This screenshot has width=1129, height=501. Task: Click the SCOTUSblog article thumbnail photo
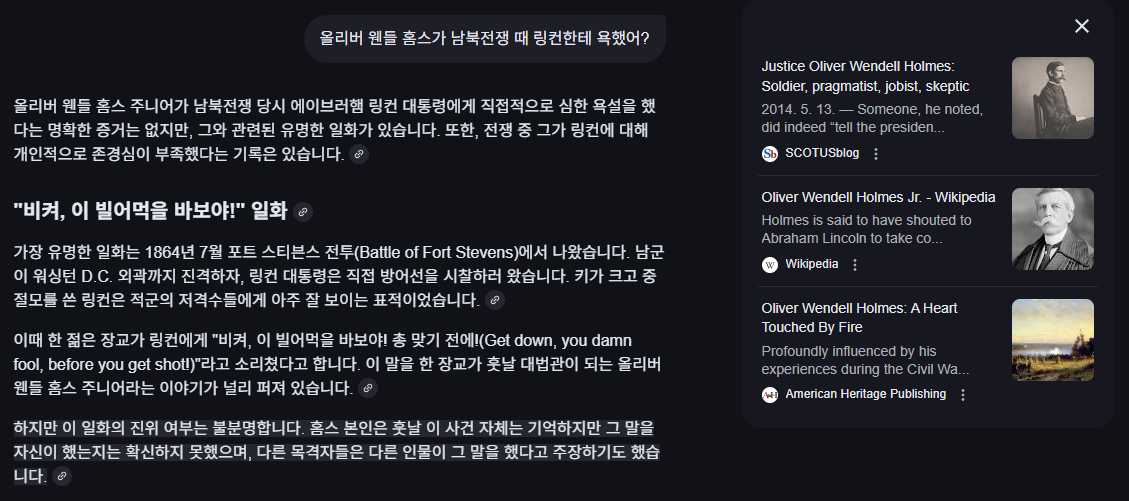pos(1052,98)
